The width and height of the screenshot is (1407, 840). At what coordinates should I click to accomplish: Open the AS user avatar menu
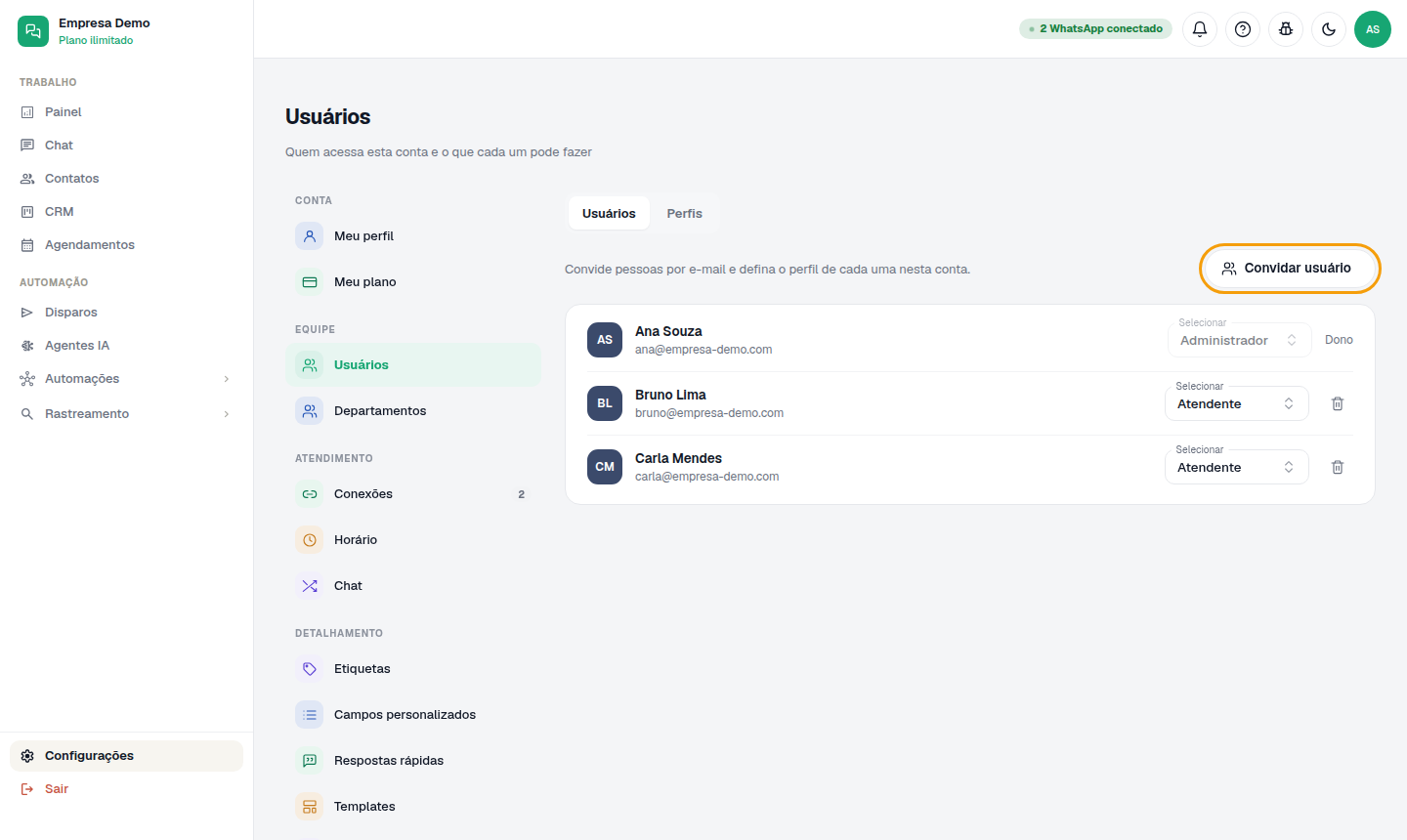tap(1373, 29)
